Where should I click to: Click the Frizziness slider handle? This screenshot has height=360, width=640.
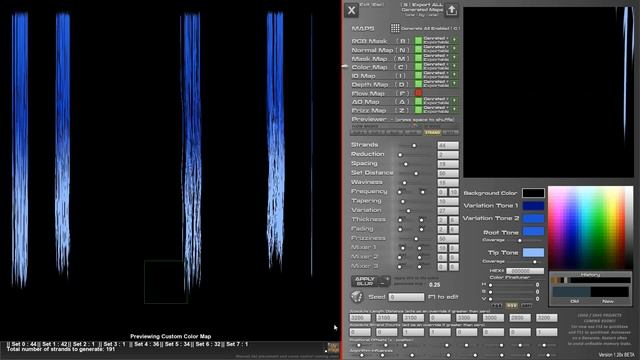416,239
